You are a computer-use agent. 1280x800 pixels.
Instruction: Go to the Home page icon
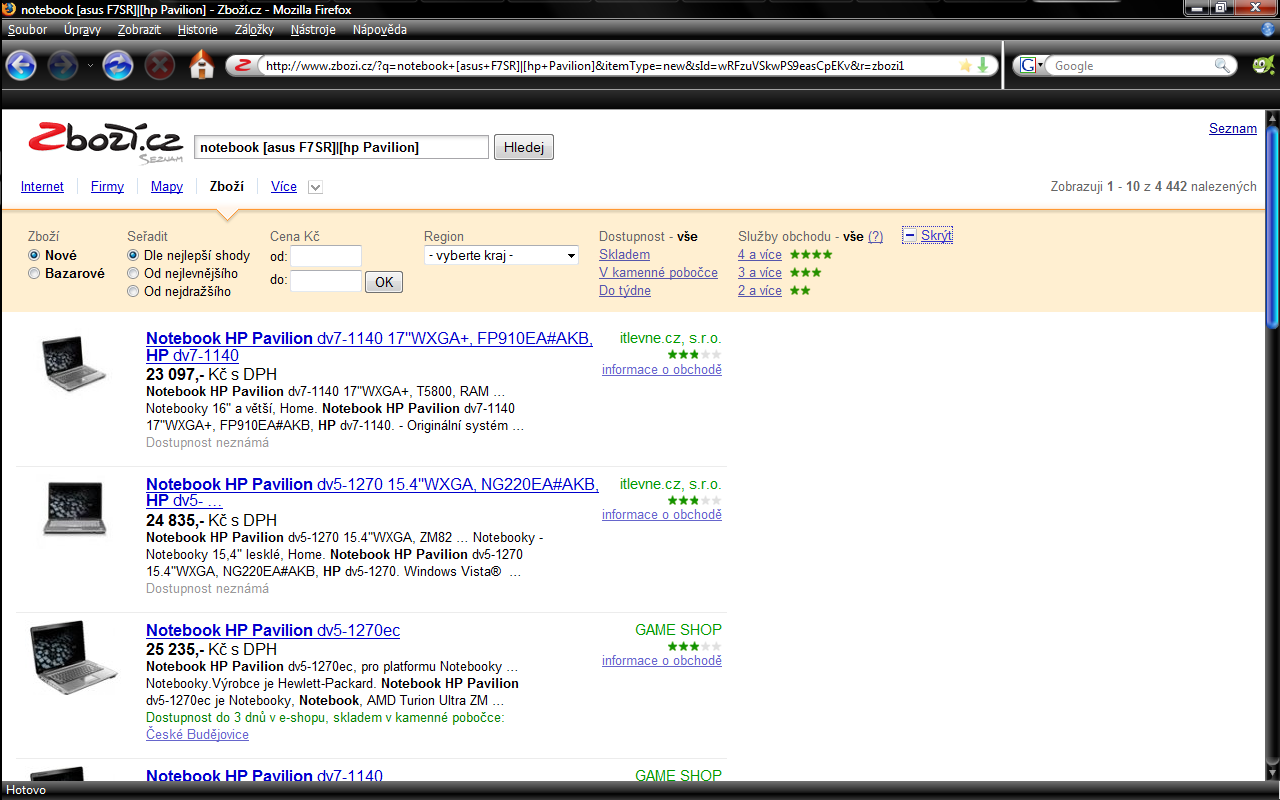202,66
